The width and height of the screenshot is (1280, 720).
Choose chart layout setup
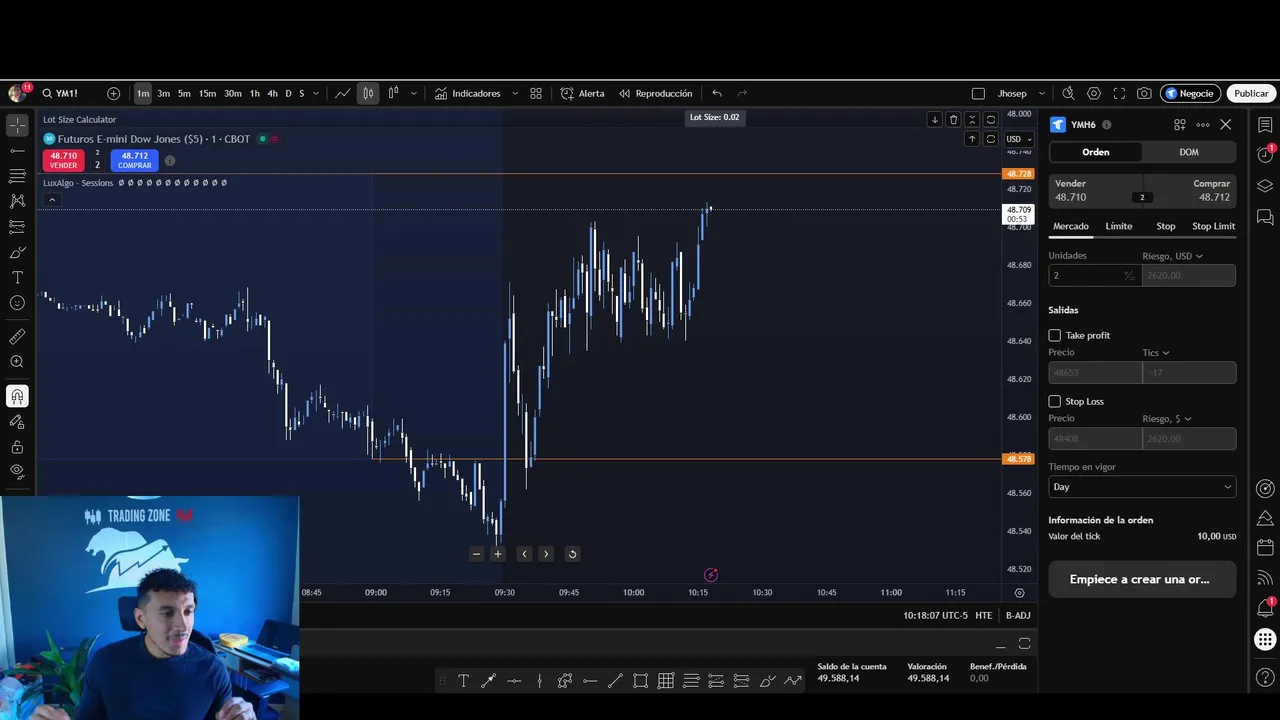pyautogui.click(x=978, y=93)
